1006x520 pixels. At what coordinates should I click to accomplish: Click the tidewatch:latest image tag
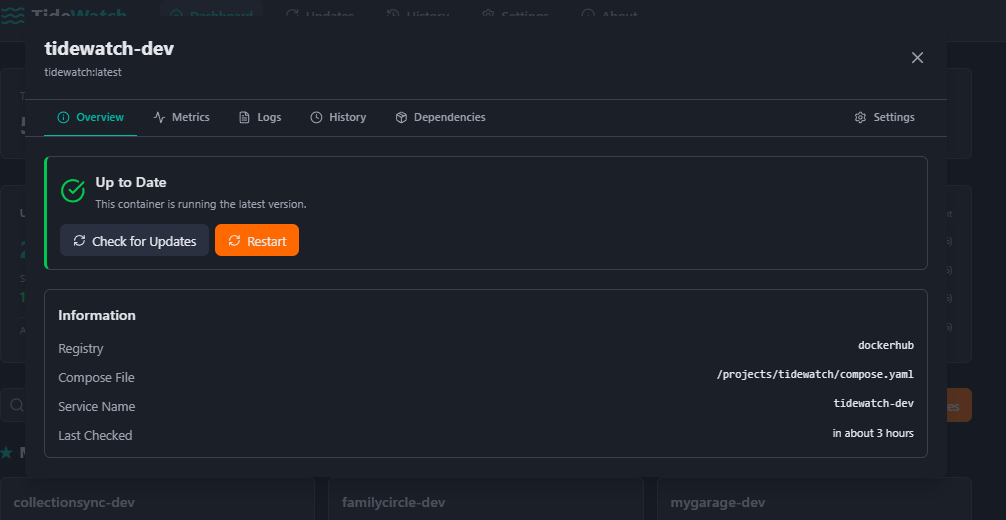click(x=83, y=72)
